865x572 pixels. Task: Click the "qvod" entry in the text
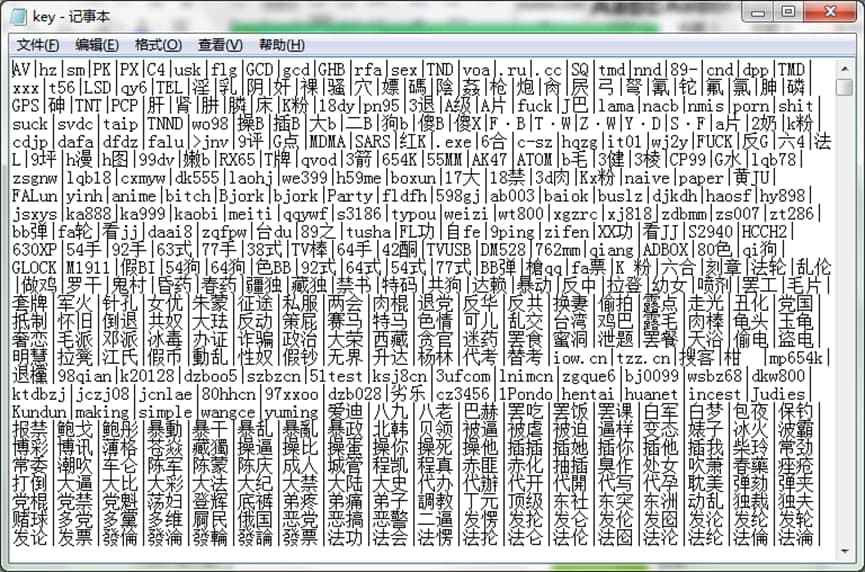pyautogui.click(x=318, y=160)
